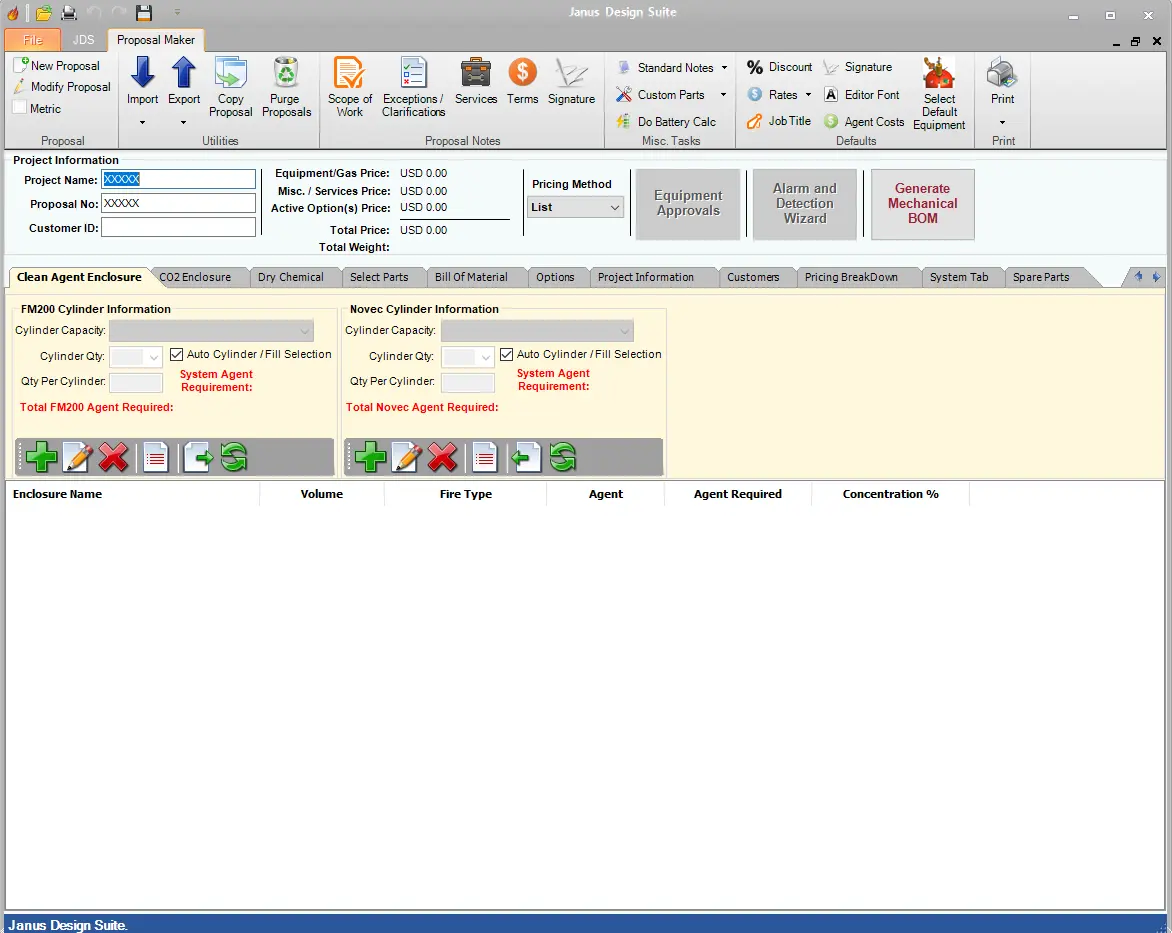Toggle the Metric checkbox
This screenshot has width=1172, height=933.
pos(20,108)
